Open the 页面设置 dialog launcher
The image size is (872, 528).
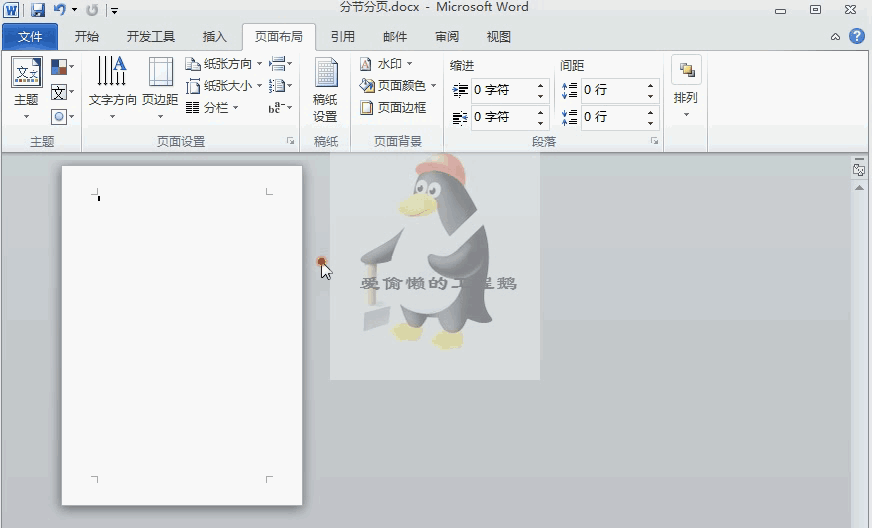point(291,142)
